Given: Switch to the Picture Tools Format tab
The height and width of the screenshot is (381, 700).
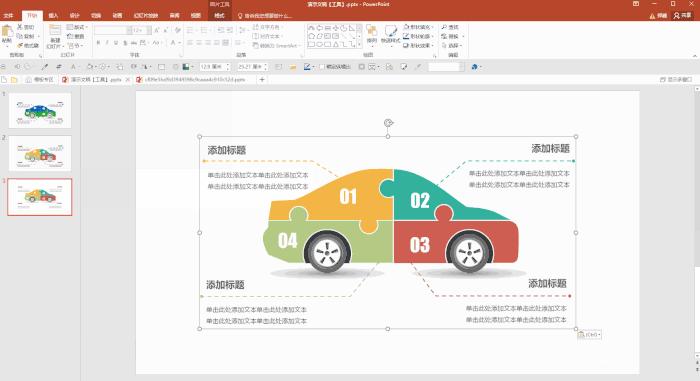Looking at the screenshot, I should pyautogui.click(x=219, y=16).
